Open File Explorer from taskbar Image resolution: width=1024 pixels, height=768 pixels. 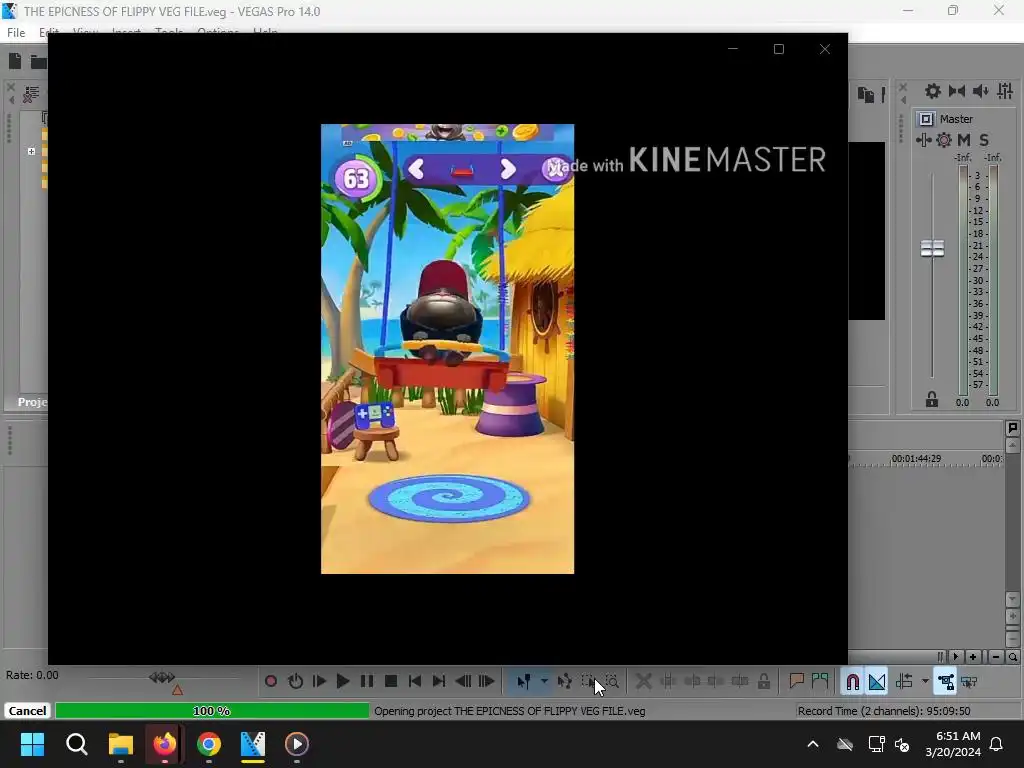point(121,744)
